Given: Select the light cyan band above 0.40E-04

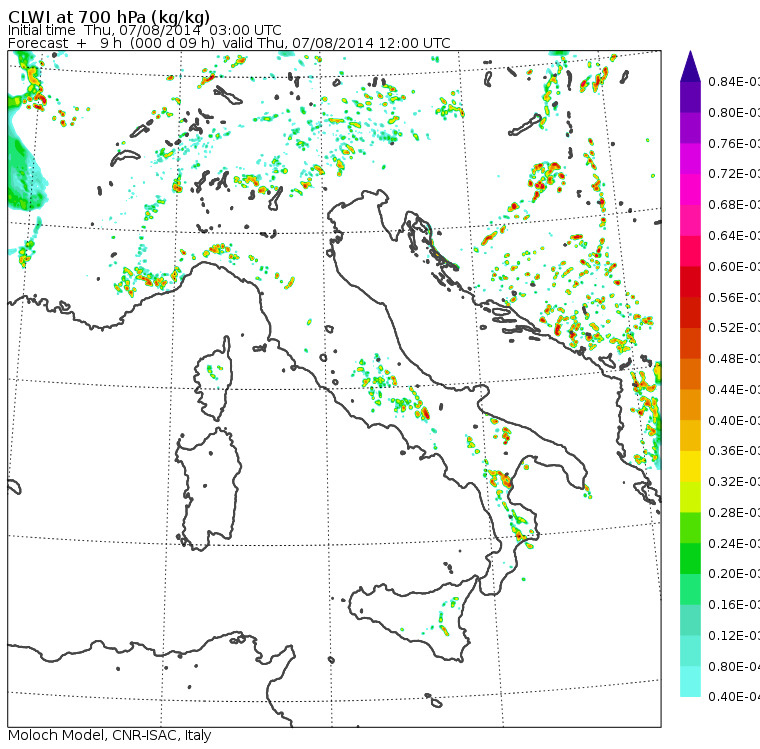Looking at the screenshot, I should (690, 681).
